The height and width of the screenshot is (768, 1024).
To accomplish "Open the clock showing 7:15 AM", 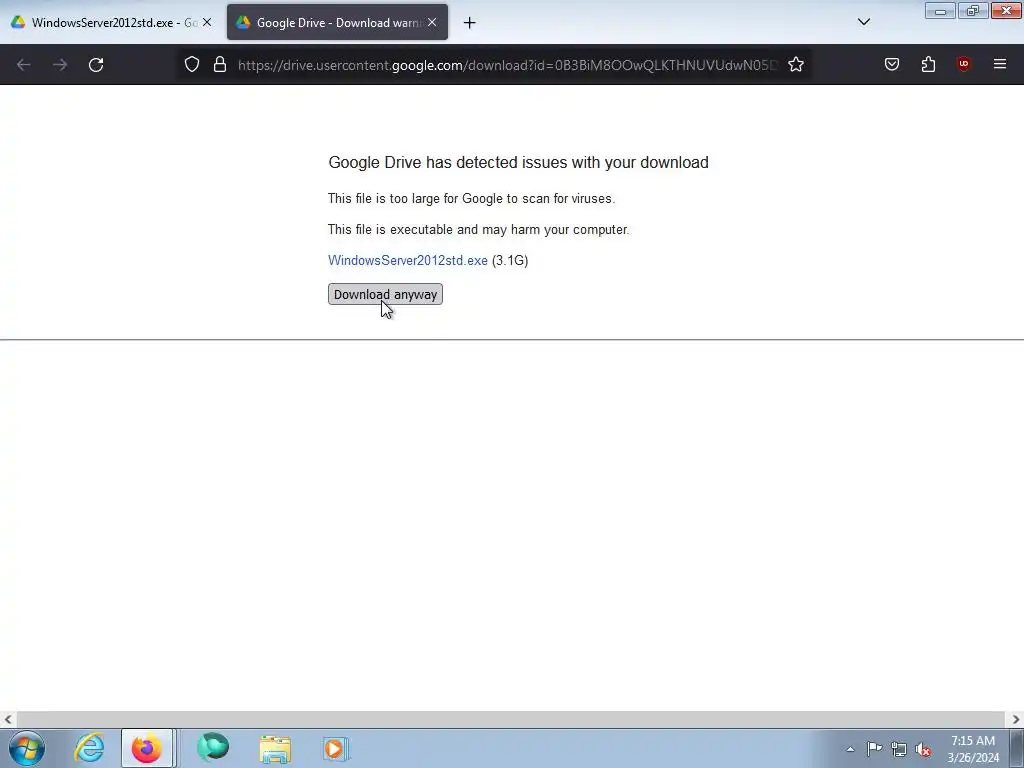I will [973, 749].
